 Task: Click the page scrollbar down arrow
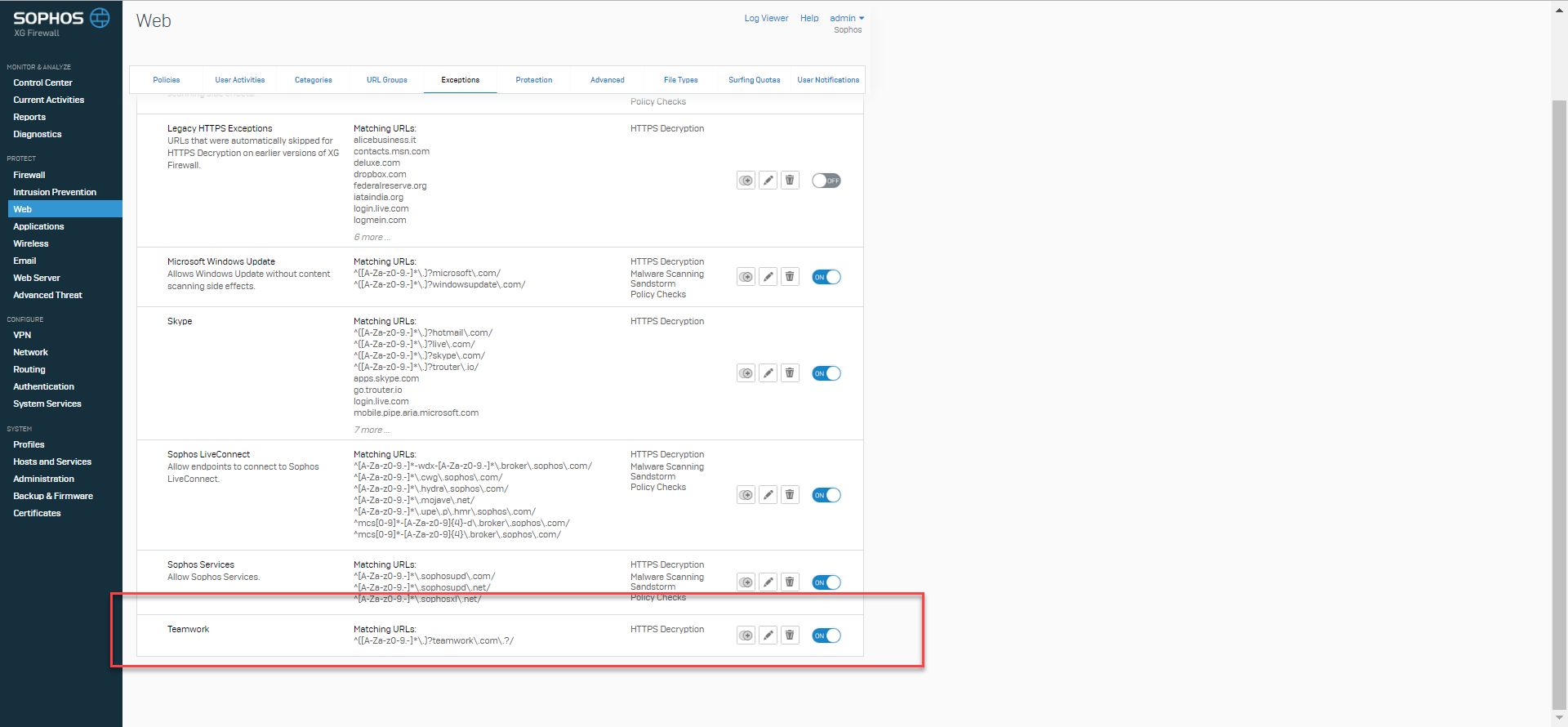click(1559, 718)
